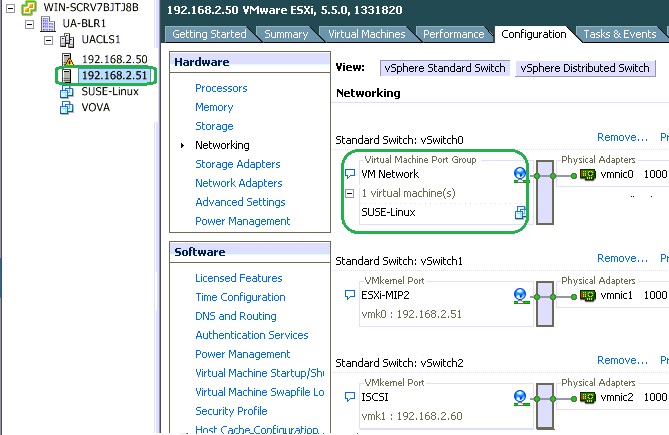This screenshot has height=435, width=669.
Task: Select Networking in Hardware list
Action: 222,145
